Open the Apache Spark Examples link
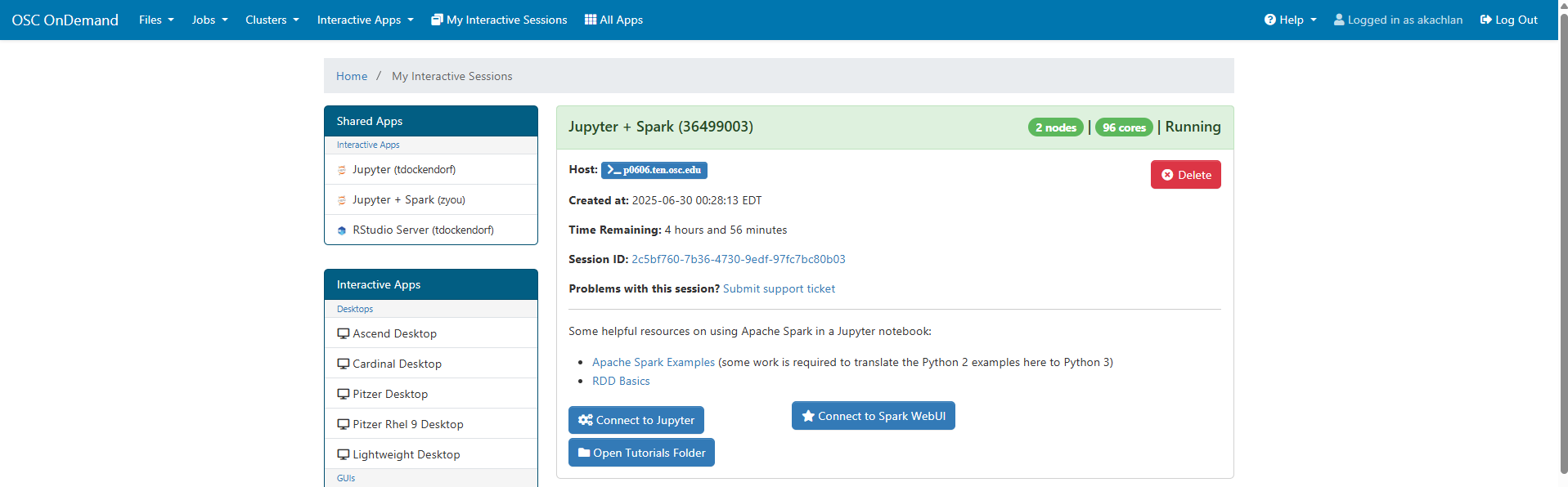 tap(653, 362)
